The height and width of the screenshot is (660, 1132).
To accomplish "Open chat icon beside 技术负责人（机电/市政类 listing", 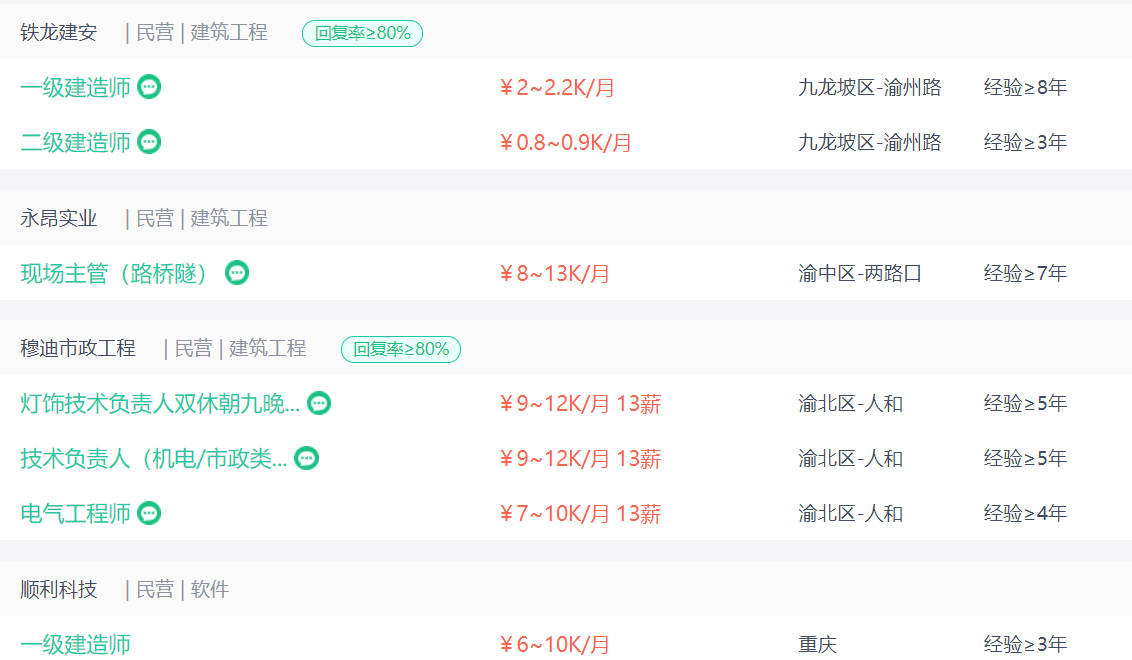I will [307, 458].
